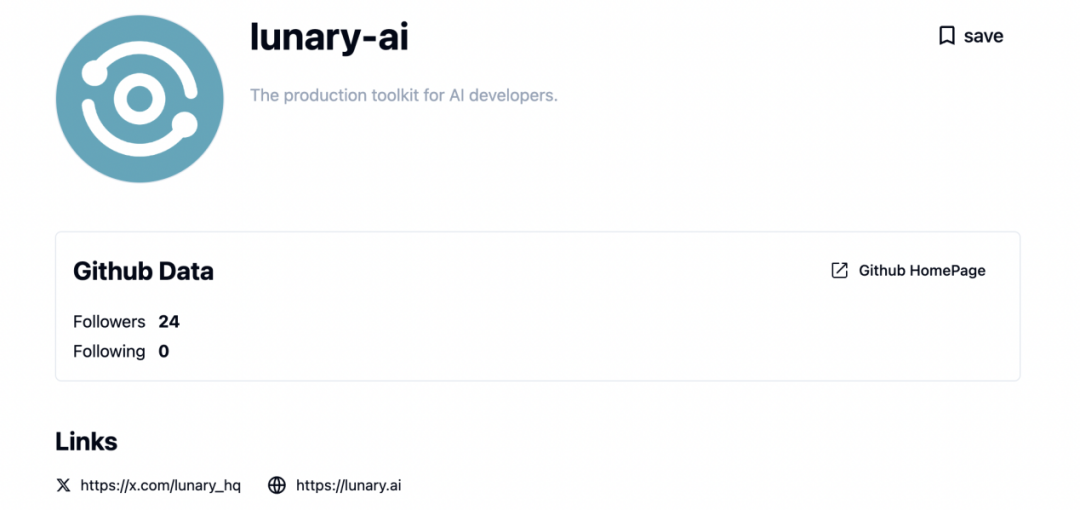This screenshot has width=1080, height=510.
Task: Click the bookmark icon beside save
Action: pyautogui.click(x=946, y=36)
